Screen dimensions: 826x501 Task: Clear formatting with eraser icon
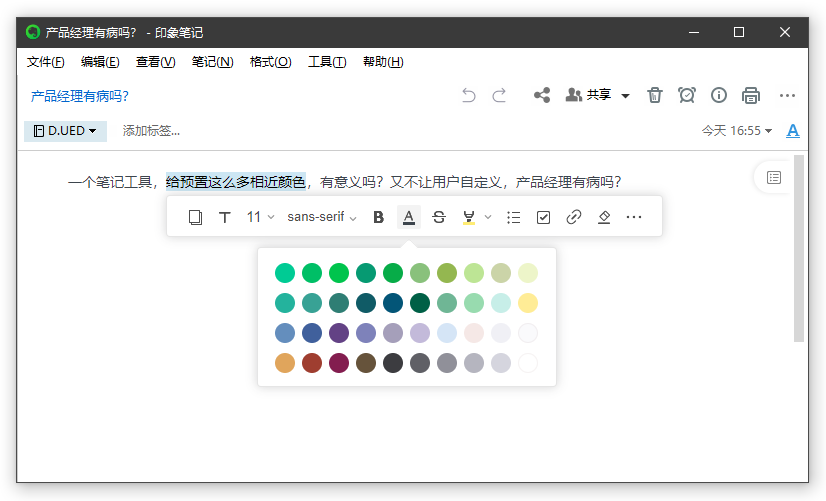[604, 217]
